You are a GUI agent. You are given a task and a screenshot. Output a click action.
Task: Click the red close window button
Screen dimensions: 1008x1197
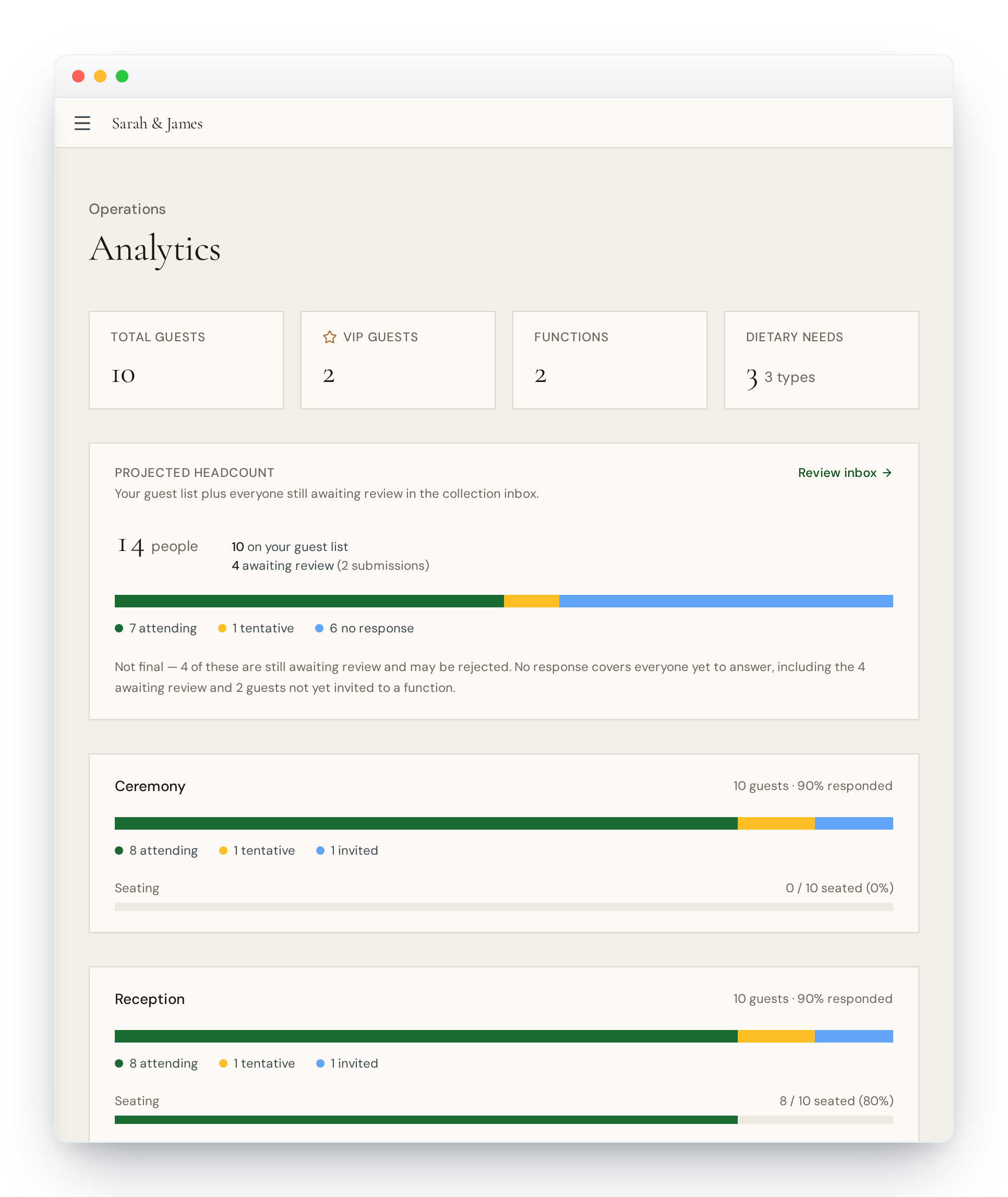pyautogui.click(x=78, y=76)
